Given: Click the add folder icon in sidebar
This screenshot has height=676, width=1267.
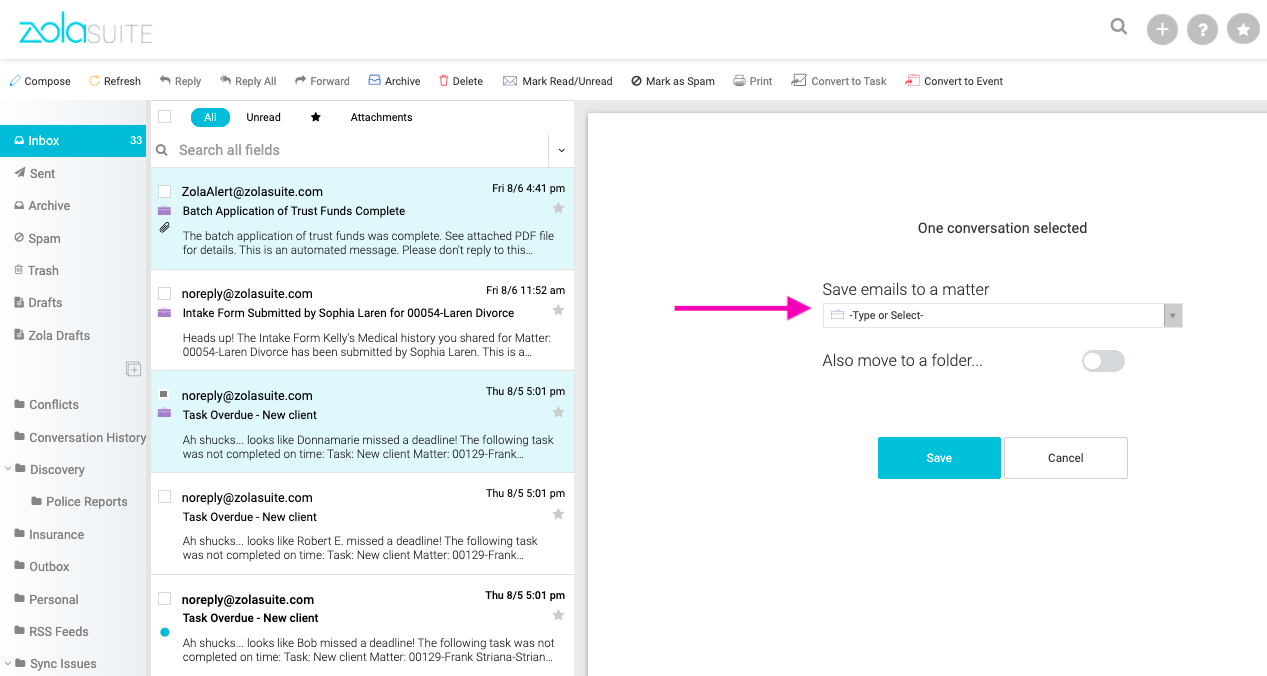Looking at the screenshot, I should coord(133,369).
